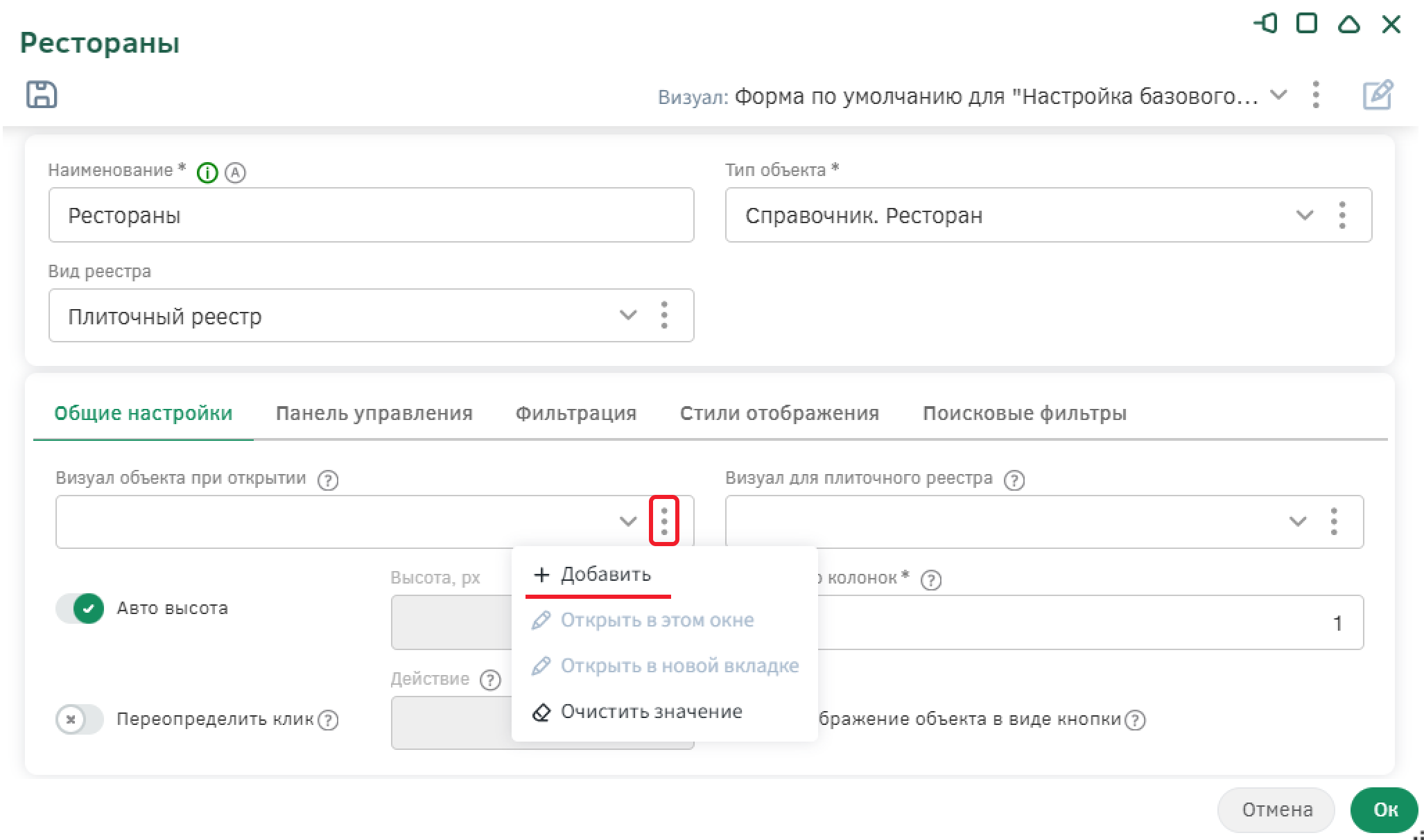This screenshot has width=1424, height=840.
Task: Open three-dot menu next to Визуал selector
Action: (x=1316, y=95)
